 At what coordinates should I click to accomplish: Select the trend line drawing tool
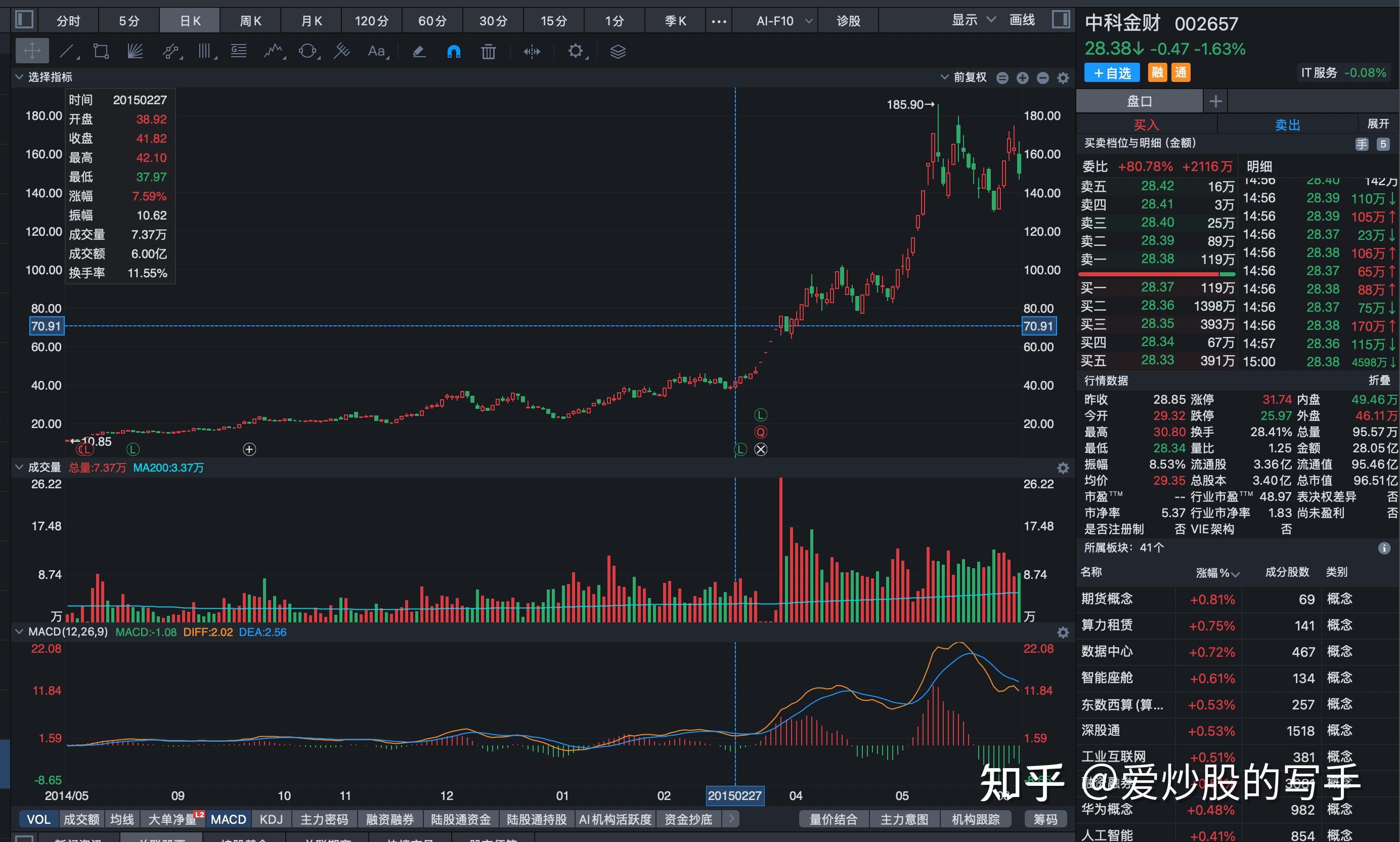tap(67, 51)
